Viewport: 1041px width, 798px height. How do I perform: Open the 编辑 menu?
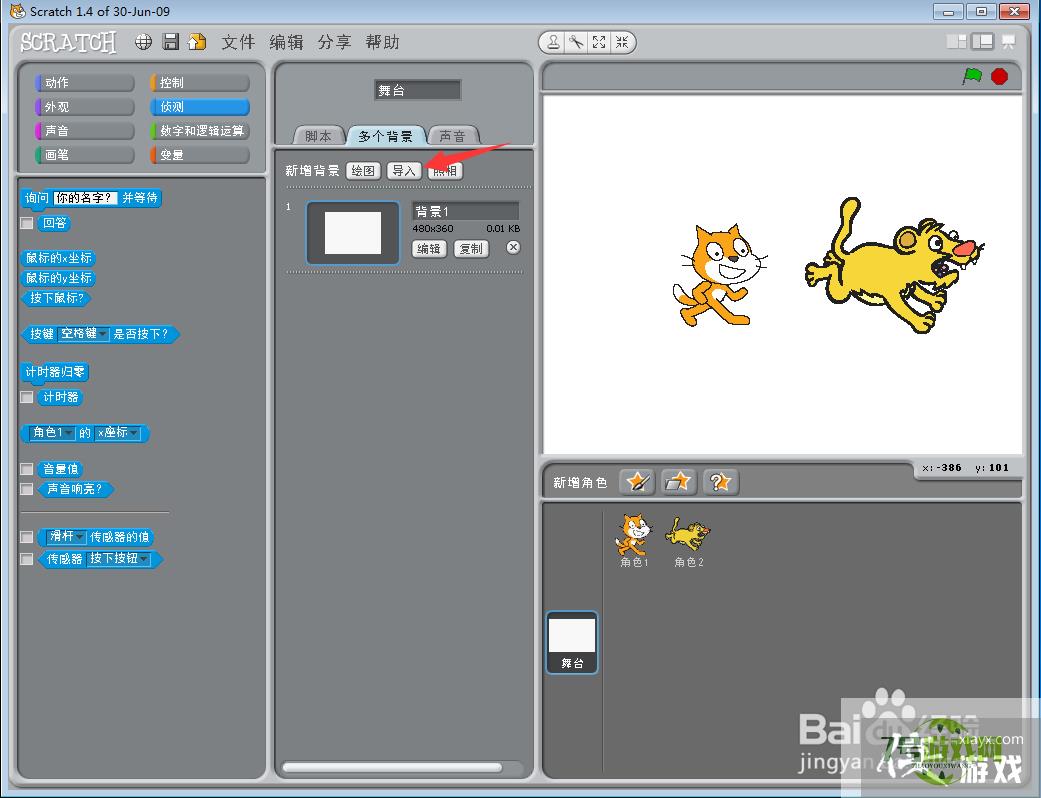point(286,42)
